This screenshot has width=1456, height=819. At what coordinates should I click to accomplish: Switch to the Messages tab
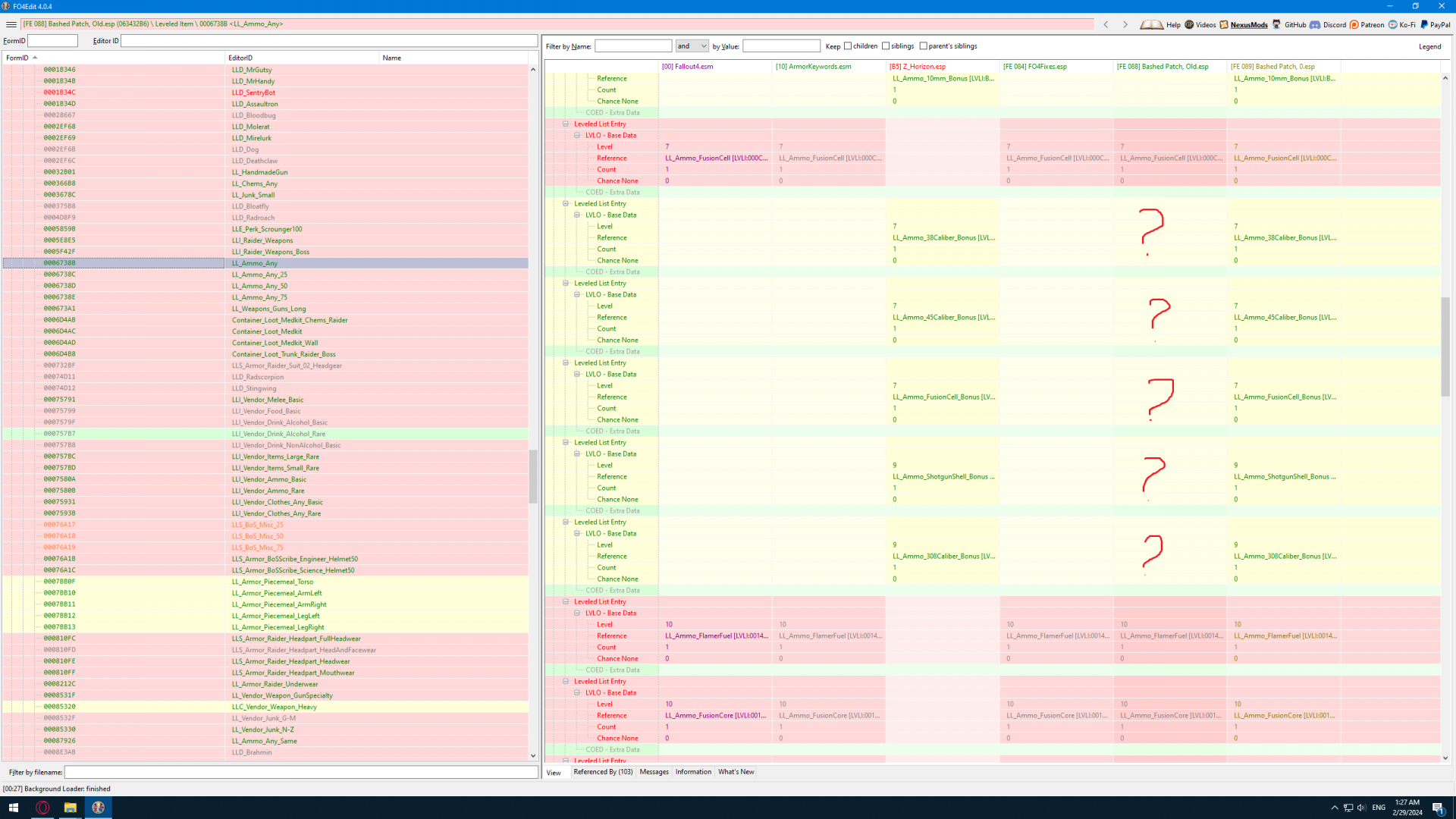point(654,772)
